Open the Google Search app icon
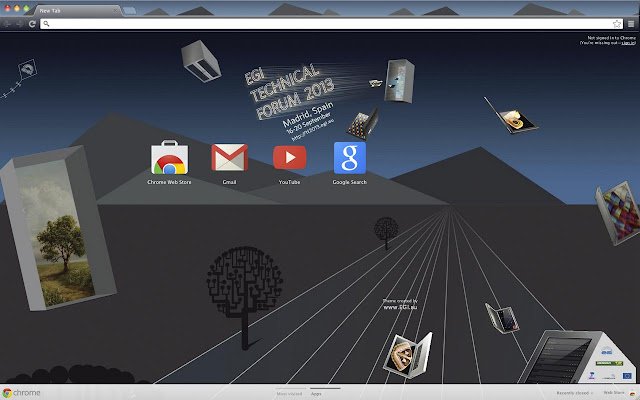Screen dimensions: 640x400 [350, 158]
